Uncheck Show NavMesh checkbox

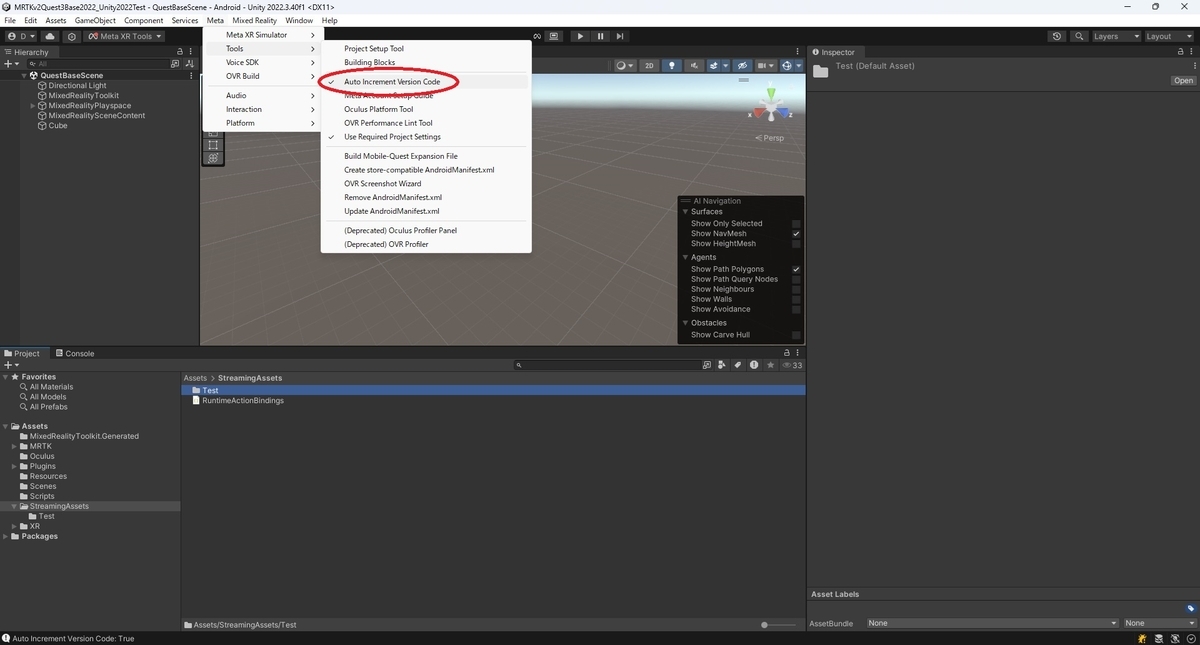click(796, 234)
